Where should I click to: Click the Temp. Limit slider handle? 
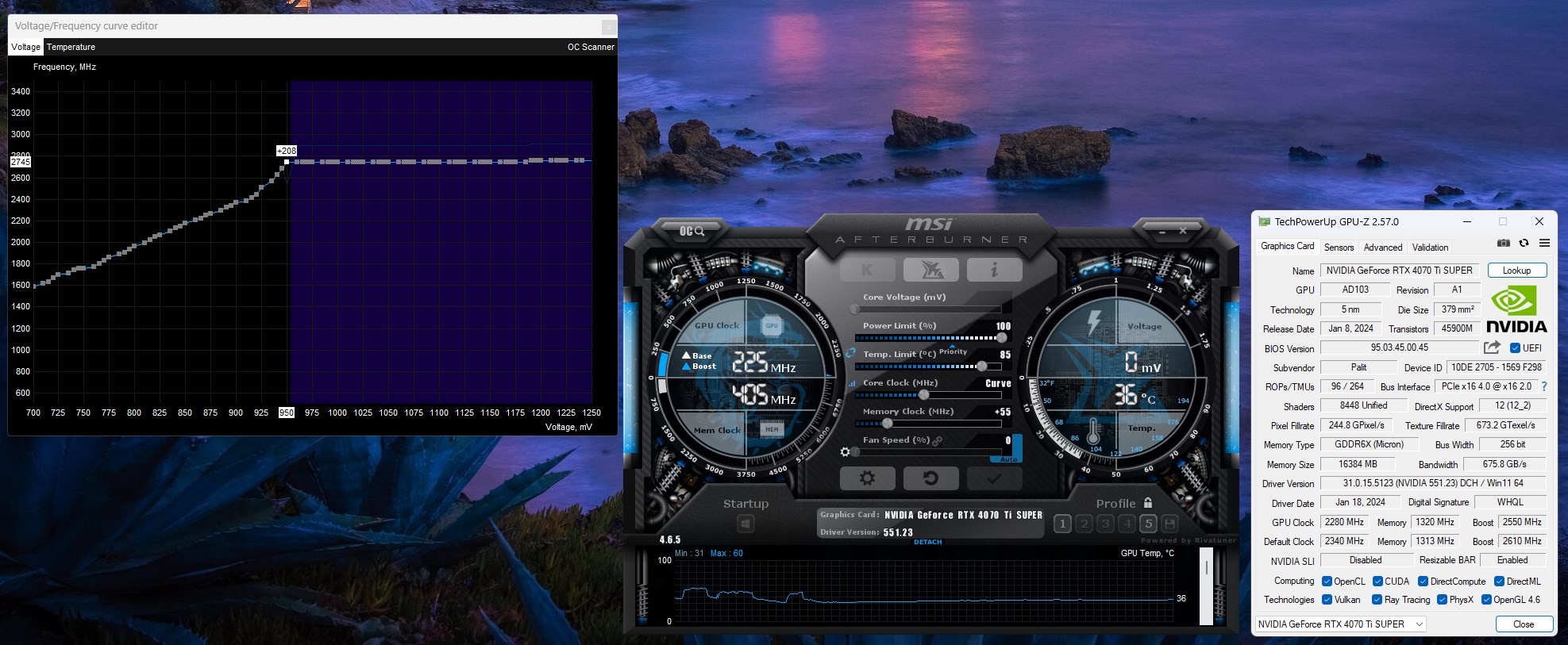982,366
